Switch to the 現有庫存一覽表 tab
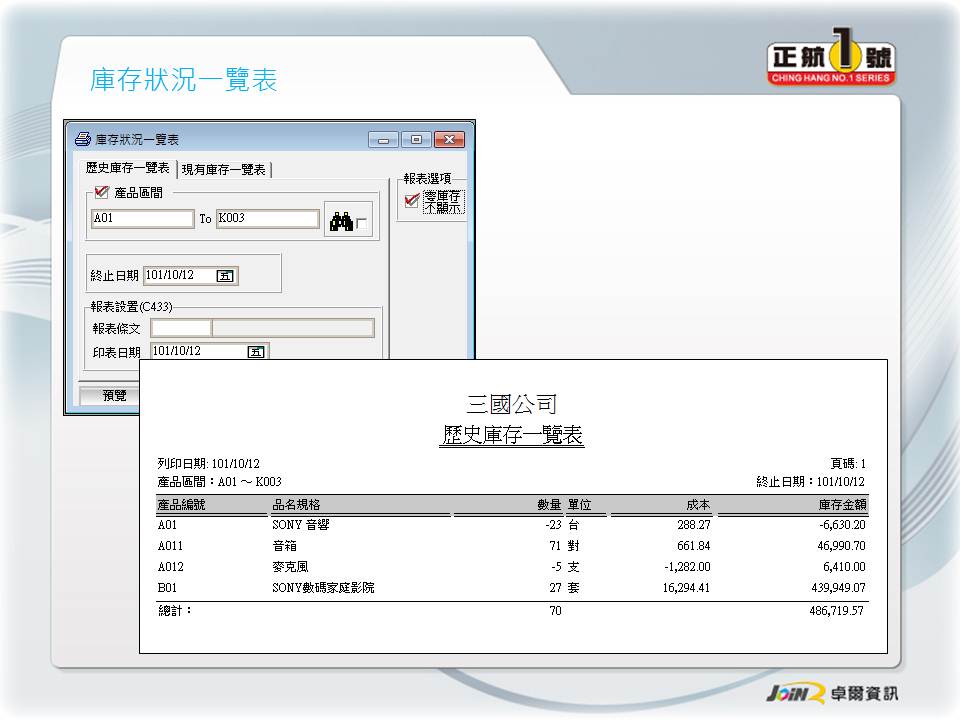This screenshot has width=960, height=720. [224, 170]
